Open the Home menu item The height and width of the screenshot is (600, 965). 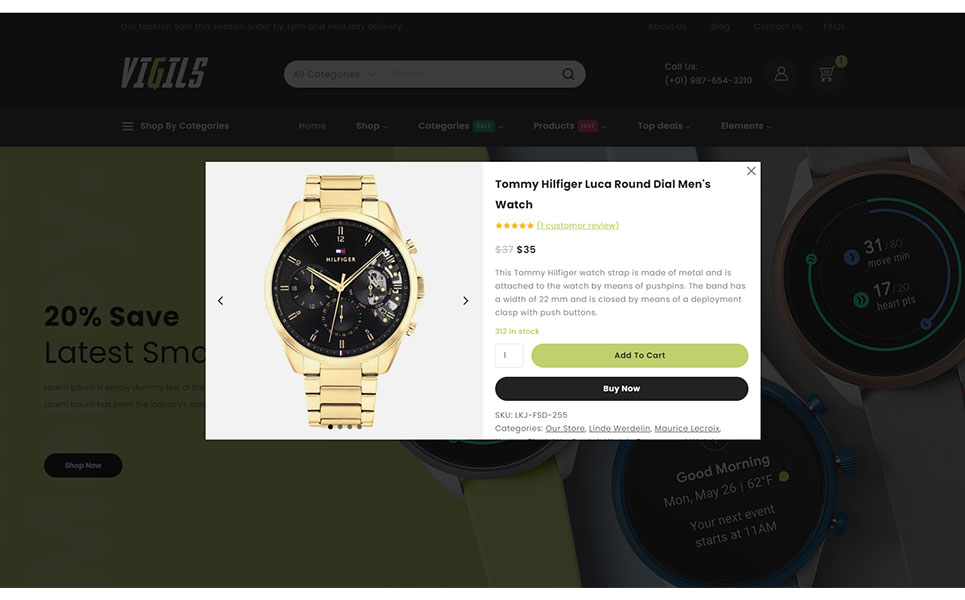(x=312, y=126)
